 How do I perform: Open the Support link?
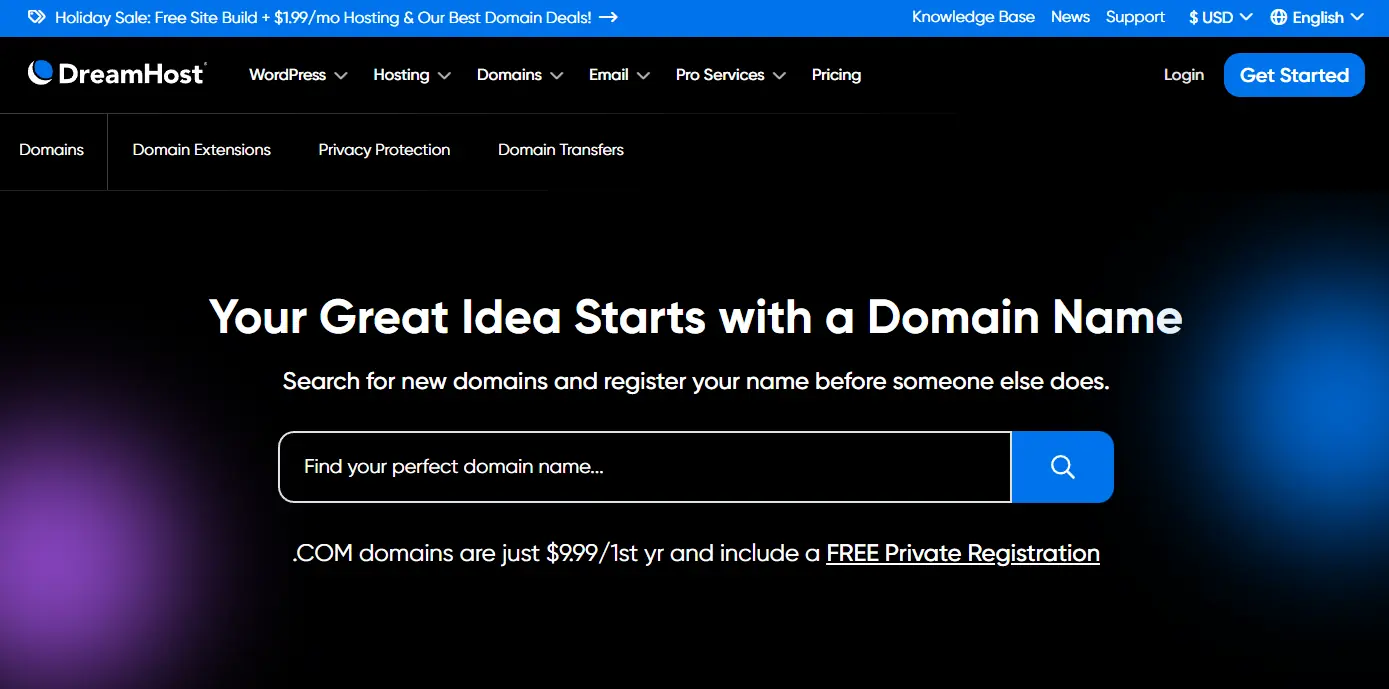(x=1135, y=17)
